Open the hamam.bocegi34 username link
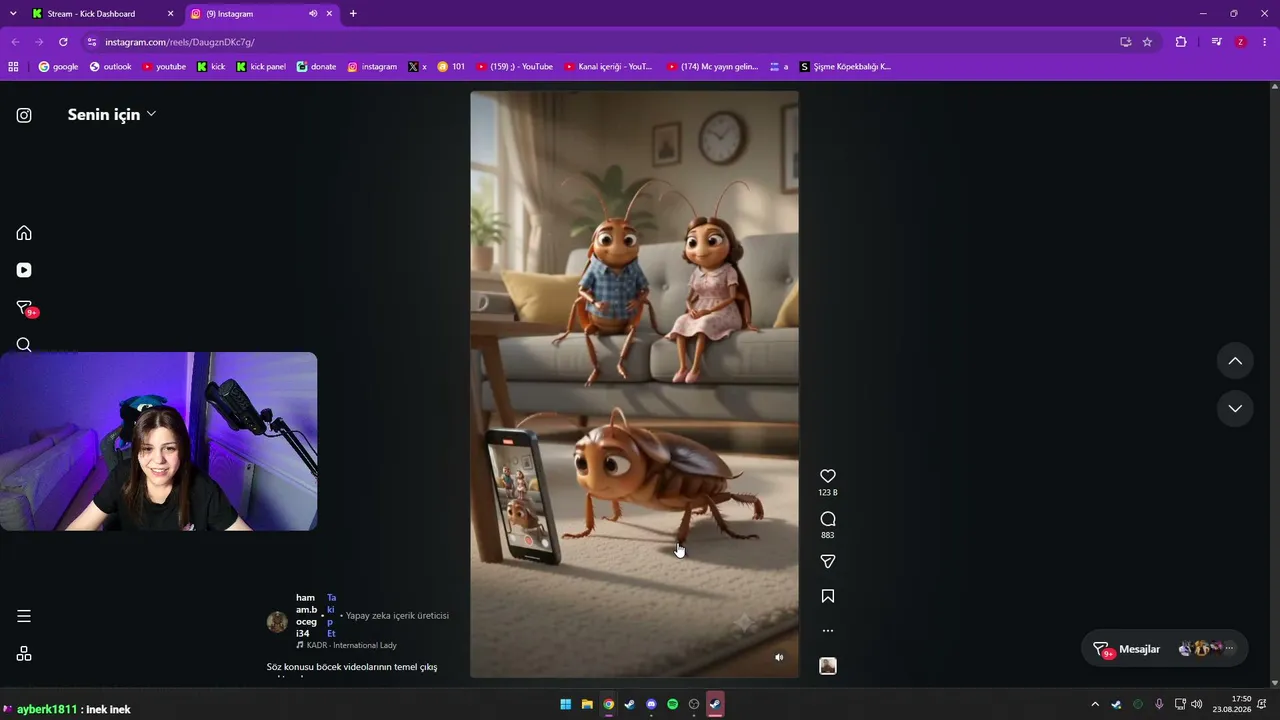This screenshot has width=1280, height=720. (306, 615)
